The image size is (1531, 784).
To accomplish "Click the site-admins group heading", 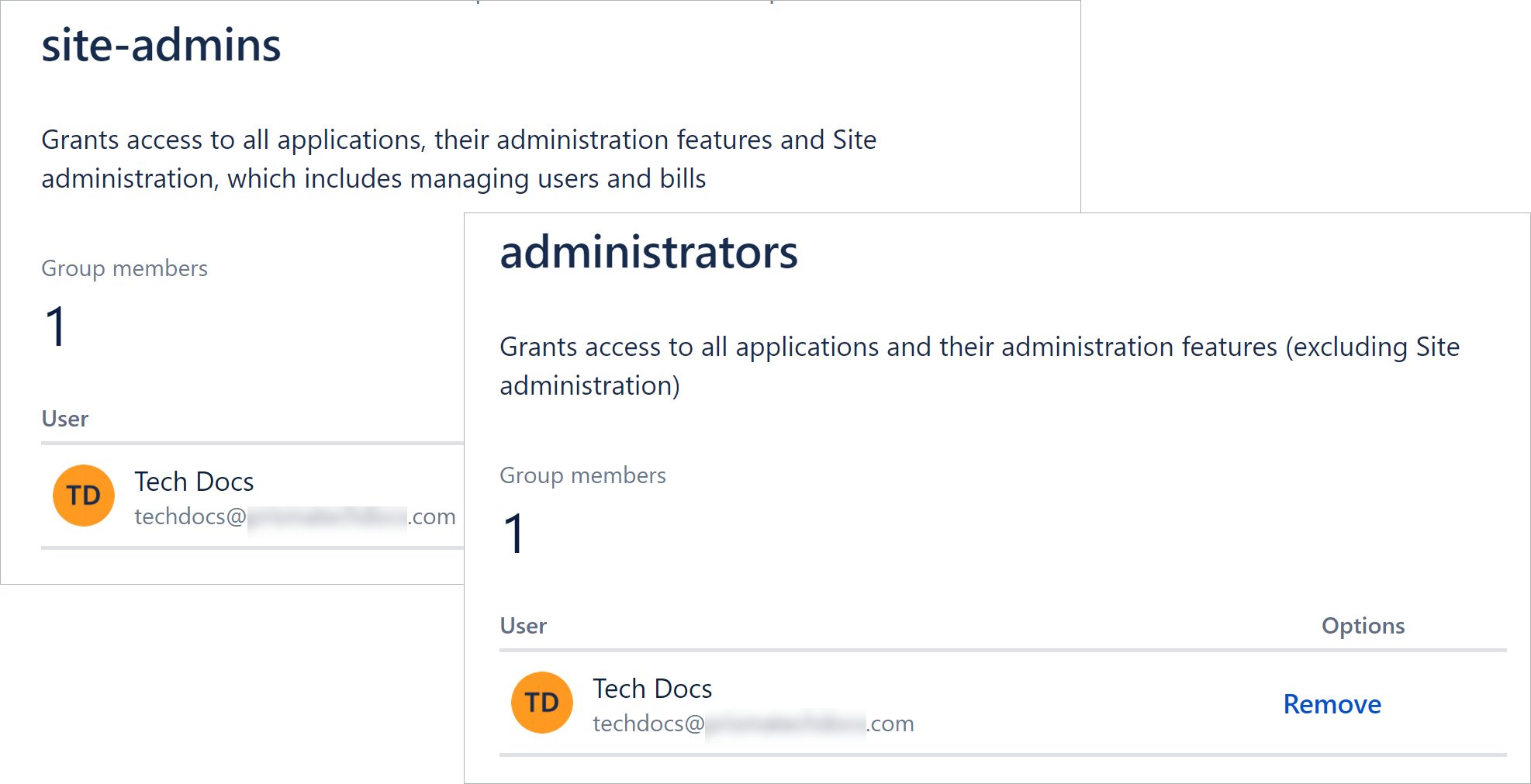I will pos(161,45).
